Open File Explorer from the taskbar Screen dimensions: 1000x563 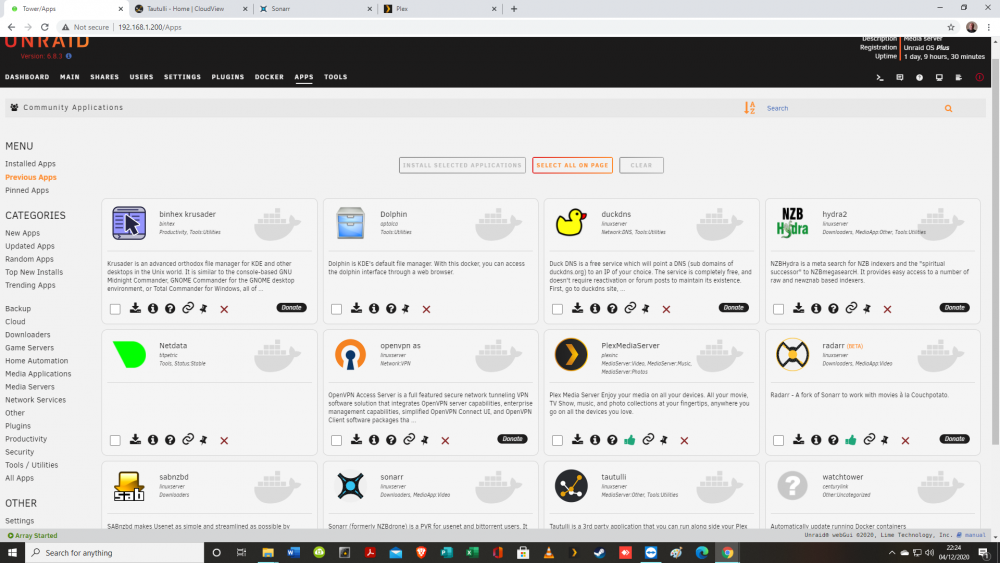click(268, 553)
